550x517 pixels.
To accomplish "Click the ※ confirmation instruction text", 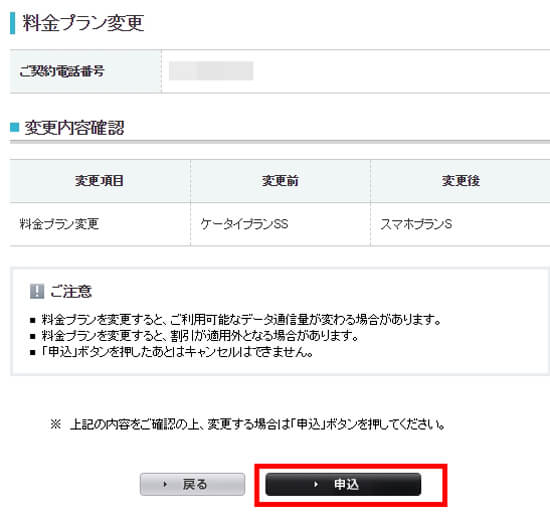I will 247,425.
